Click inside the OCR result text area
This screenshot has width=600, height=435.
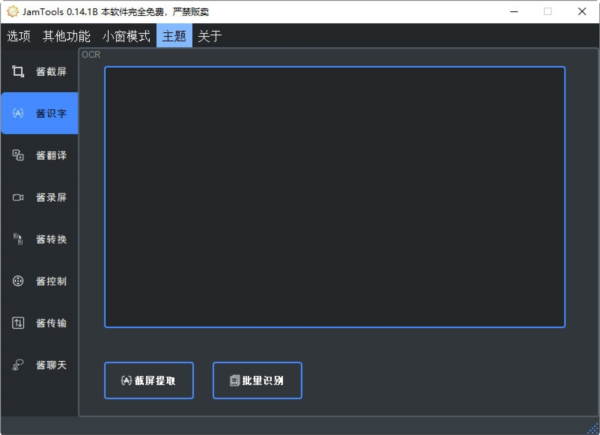(335, 197)
